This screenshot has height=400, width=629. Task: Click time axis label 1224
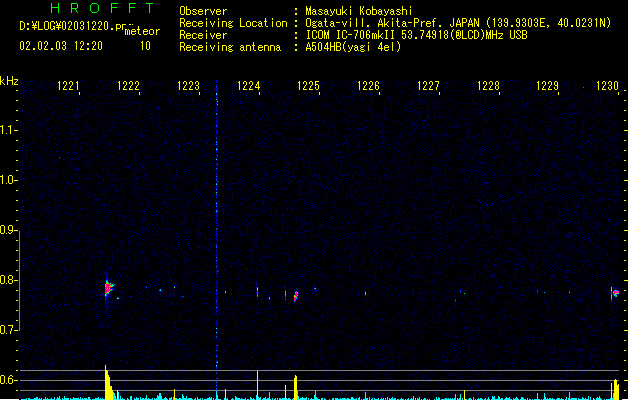pyautogui.click(x=248, y=85)
